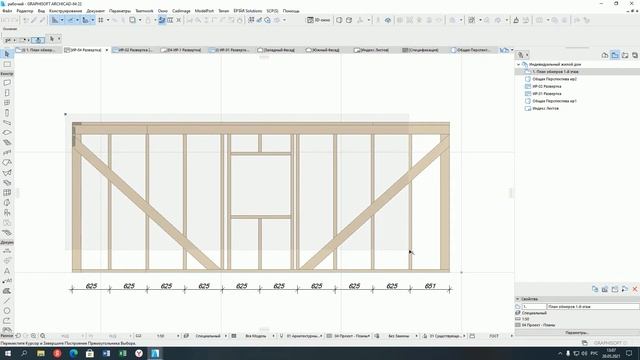Viewport: 640px width, 360px height.
Task: Open File Explorer from taskbar
Action: tap(41, 353)
